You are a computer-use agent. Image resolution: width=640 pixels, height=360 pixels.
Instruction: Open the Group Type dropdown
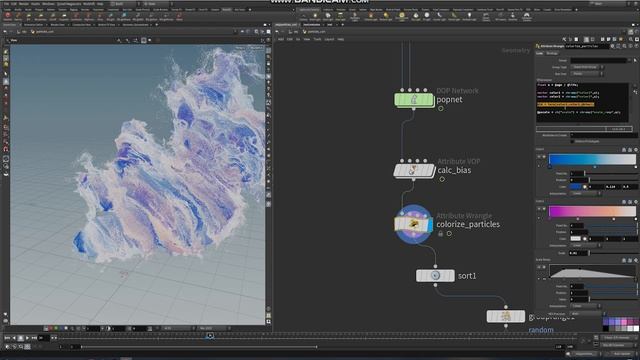tap(587, 67)
